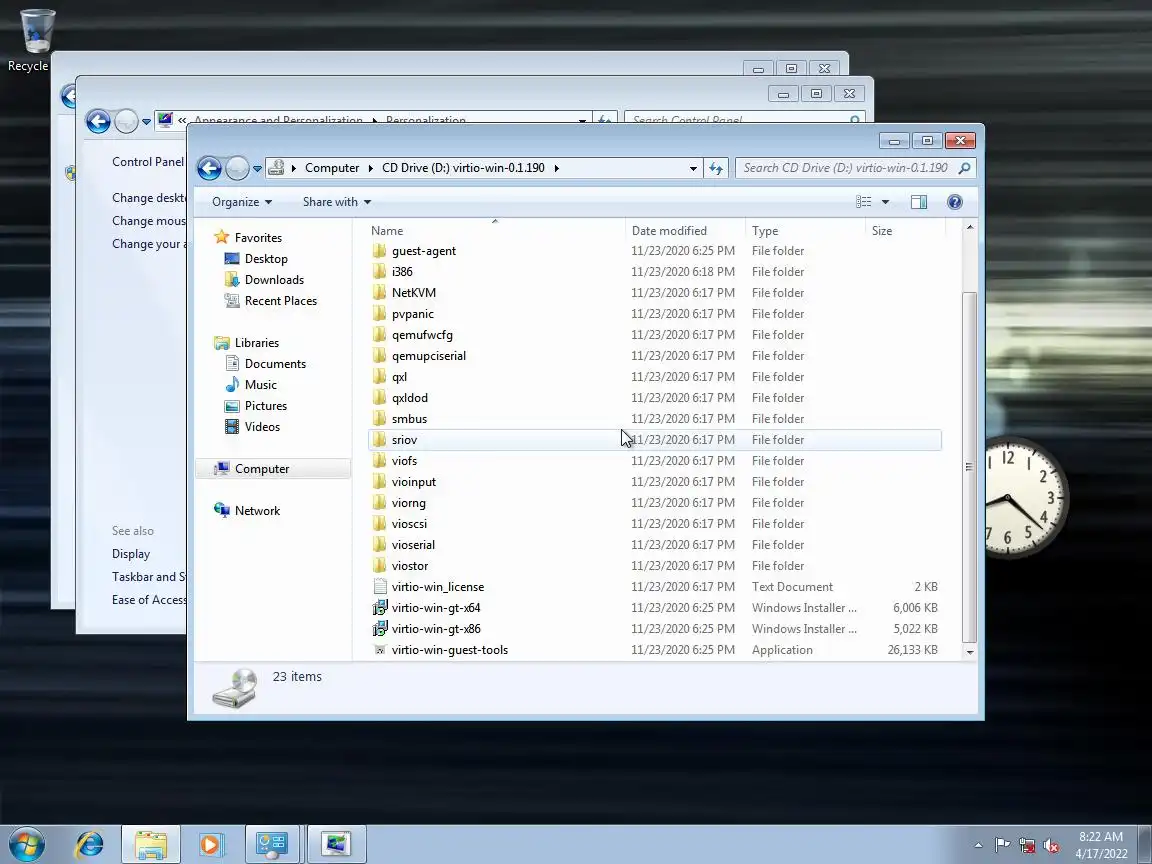Go back in the CD Drive Explorer window
The width and height of the screenshot is (1152, 864).
coord(209,168)
